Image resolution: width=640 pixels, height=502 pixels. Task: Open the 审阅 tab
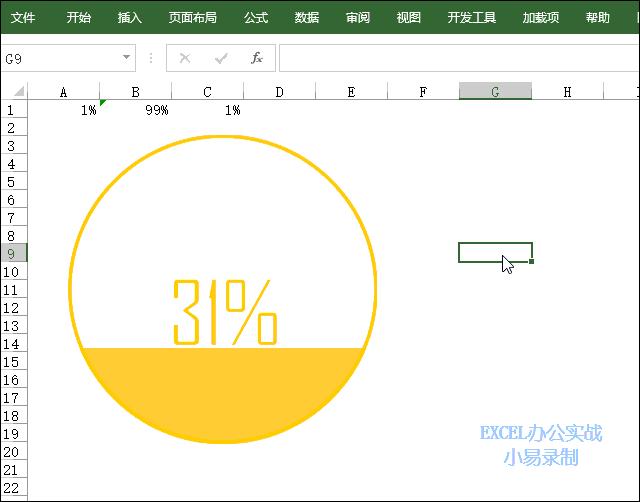pyautogui.click(x=358, y=18)
